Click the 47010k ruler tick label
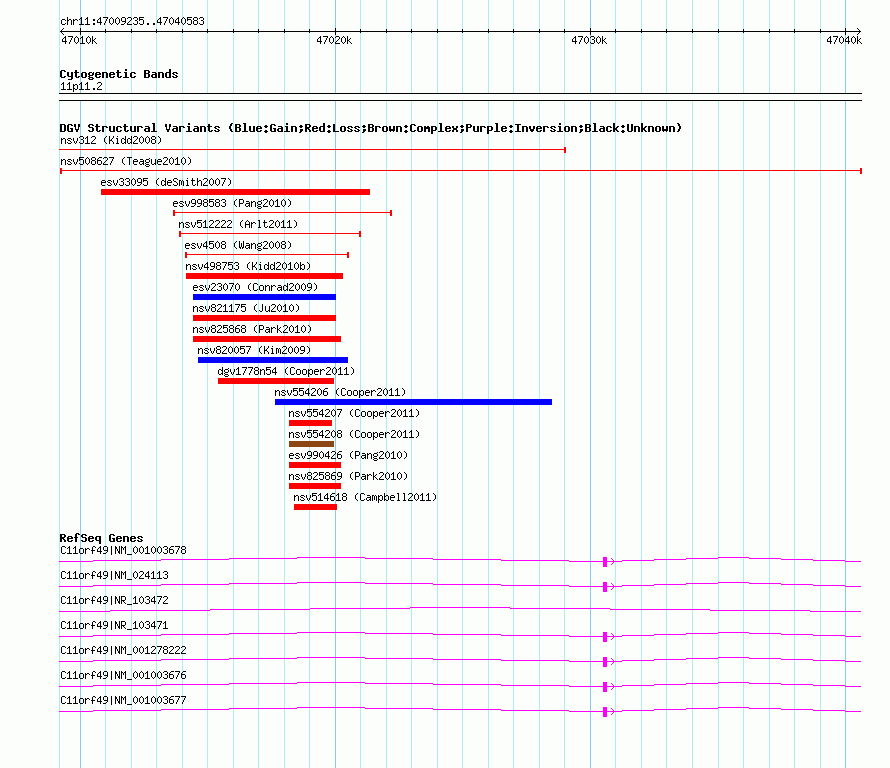 point(79,40)
